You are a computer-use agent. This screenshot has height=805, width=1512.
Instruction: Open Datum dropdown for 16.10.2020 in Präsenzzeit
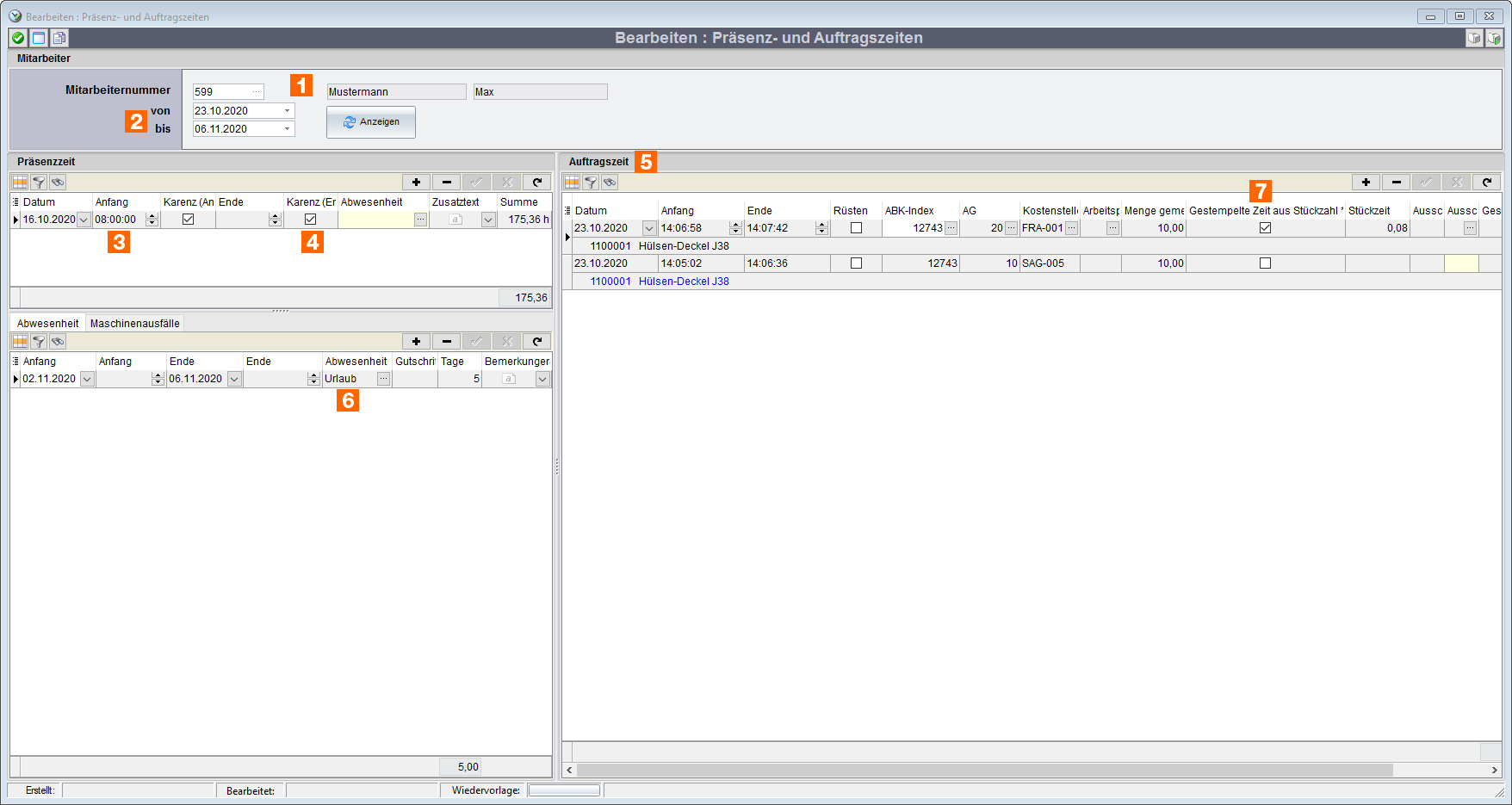pyautogui.click(x=84, y=220)
